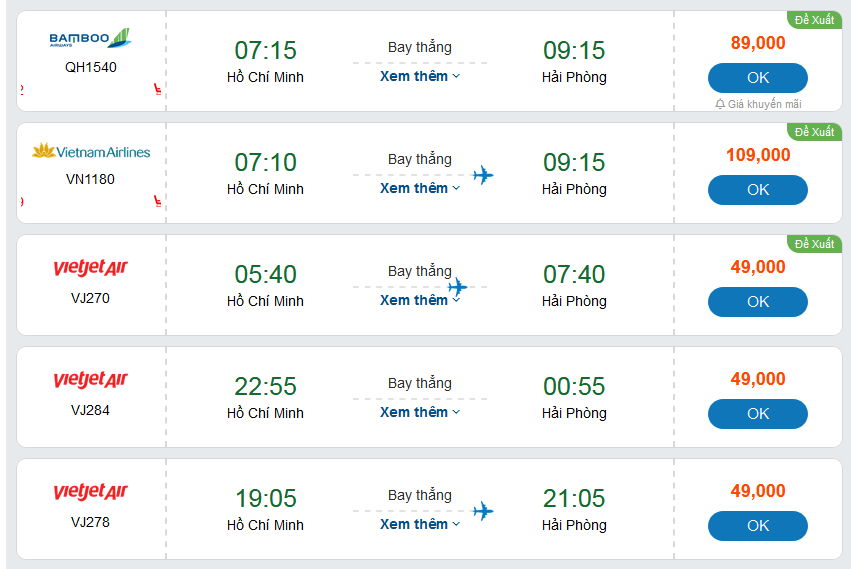Viewport: 851px width, 569px height.
Task: Click the Đề Xuất badge on VN1180 card
Action: pos(813,132)
